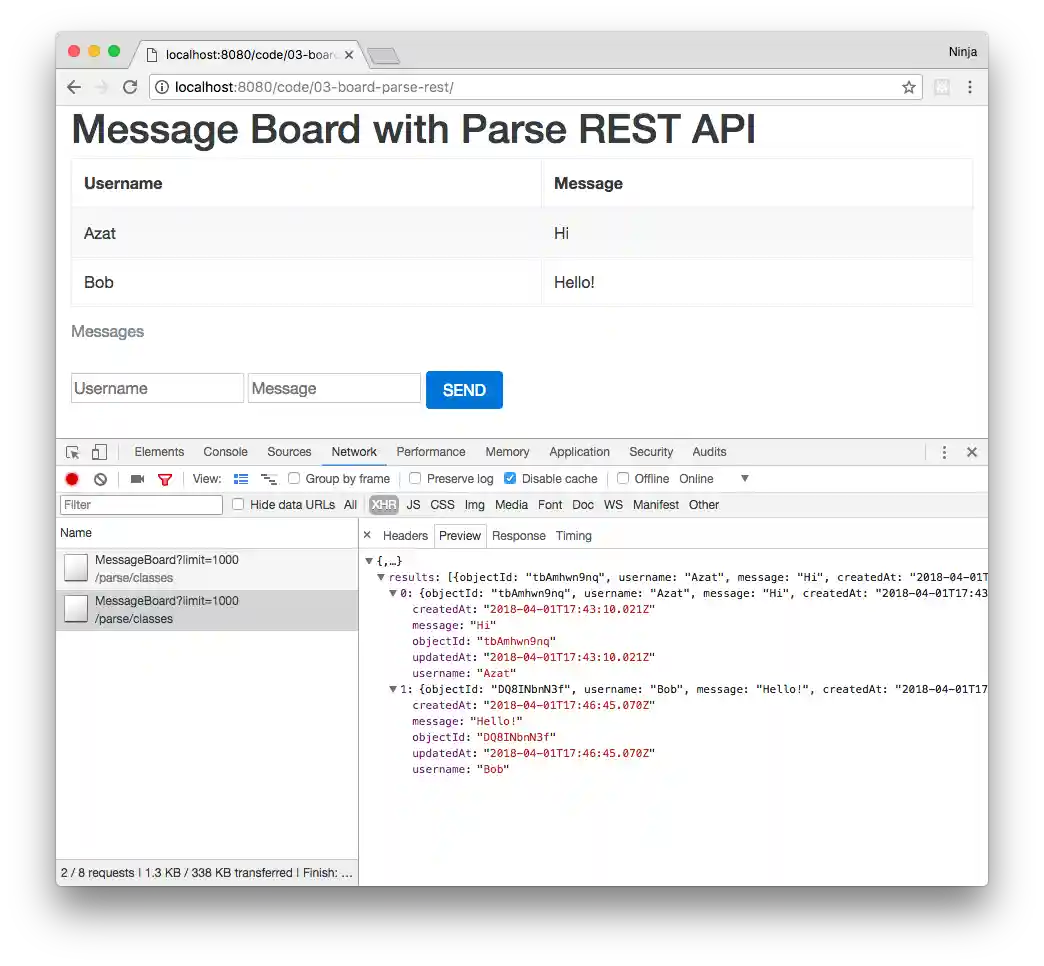Image resolution: width=1044 pixels, height=966 pixels.
Task: Open Chrome three-dot menu
Action: click(969, 87)
